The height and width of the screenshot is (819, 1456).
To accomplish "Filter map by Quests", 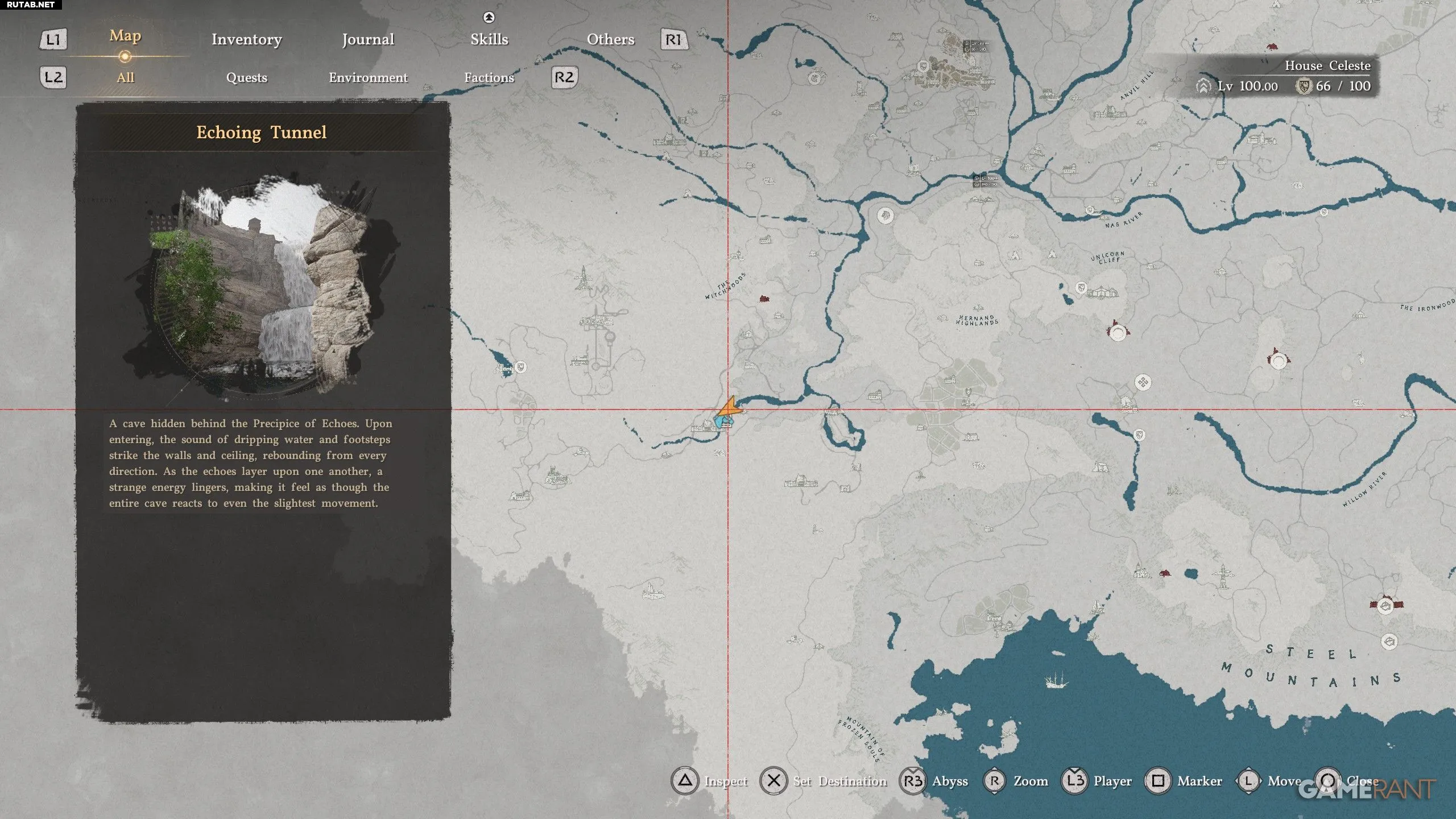I will coord(246,77).
